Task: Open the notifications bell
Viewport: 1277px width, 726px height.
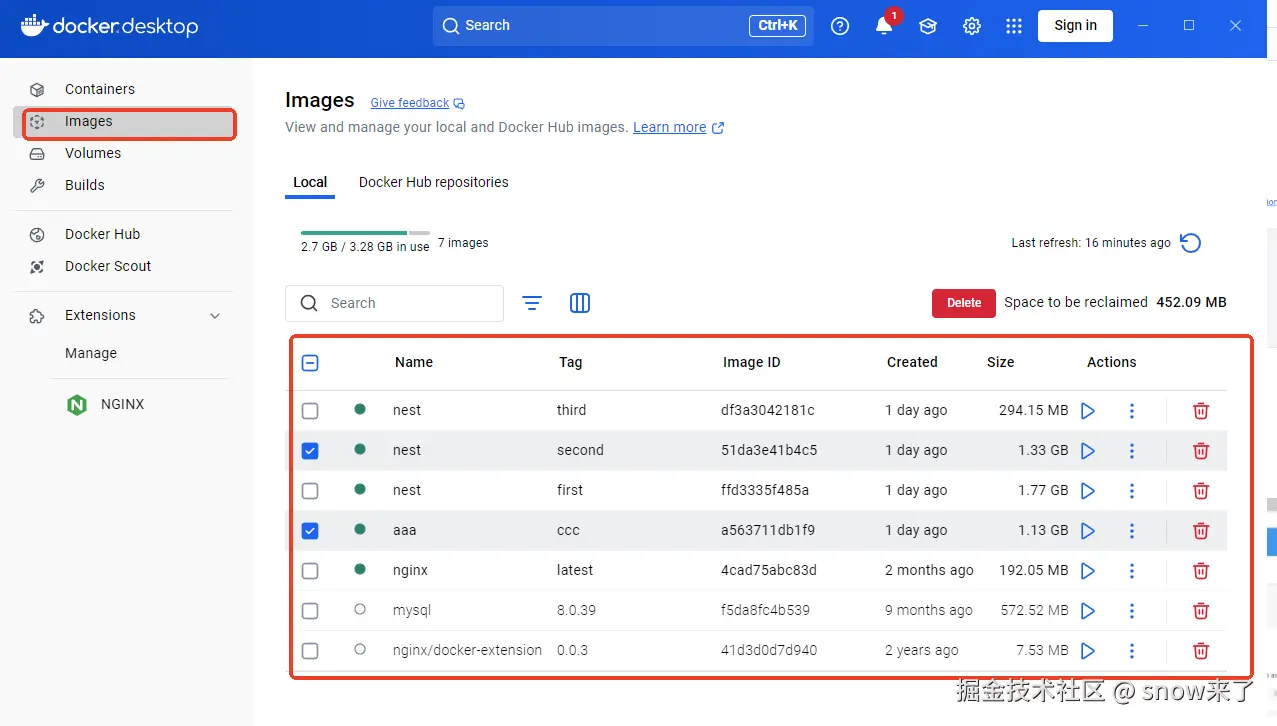Action: pos(884,26)
